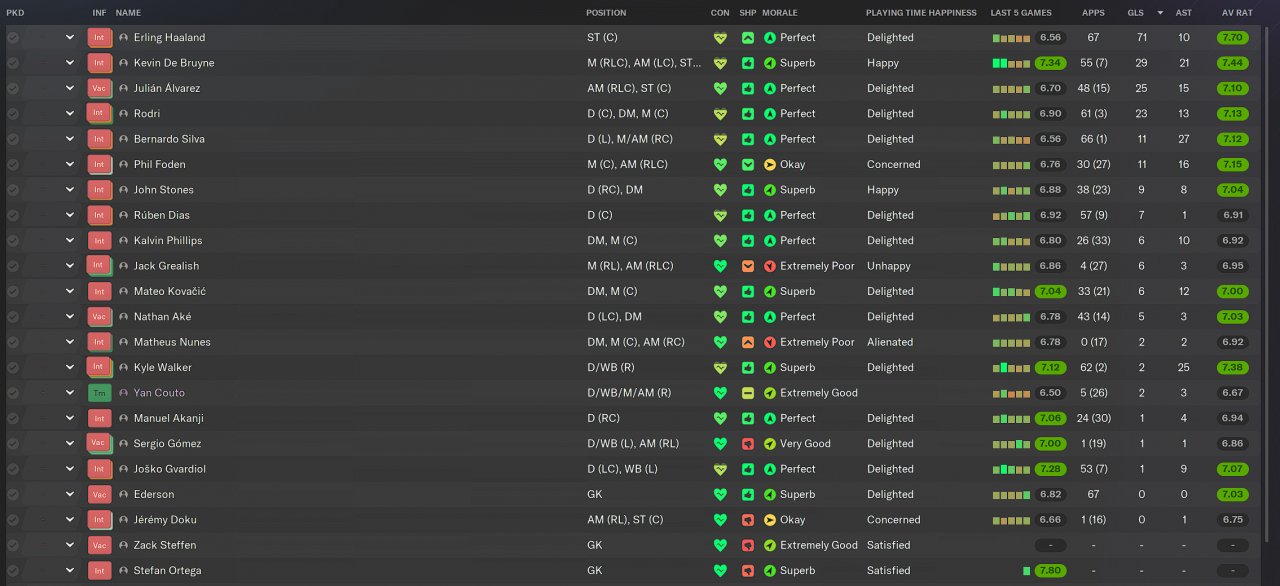Click Zack Steffen's red sharpness icon

click(x=748, y=545)
